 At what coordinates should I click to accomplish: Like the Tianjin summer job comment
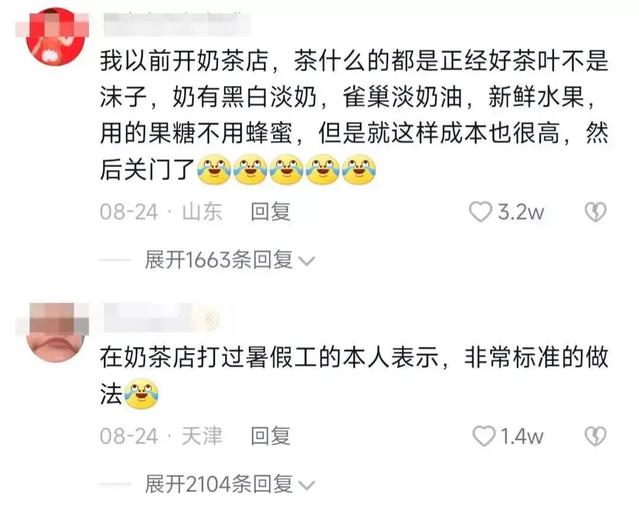pyautogui.click(x=484, y=436)
